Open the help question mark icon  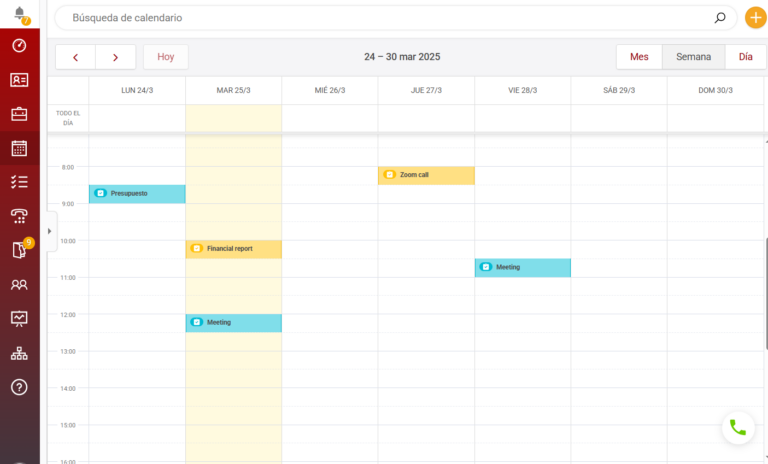[19, 387]
